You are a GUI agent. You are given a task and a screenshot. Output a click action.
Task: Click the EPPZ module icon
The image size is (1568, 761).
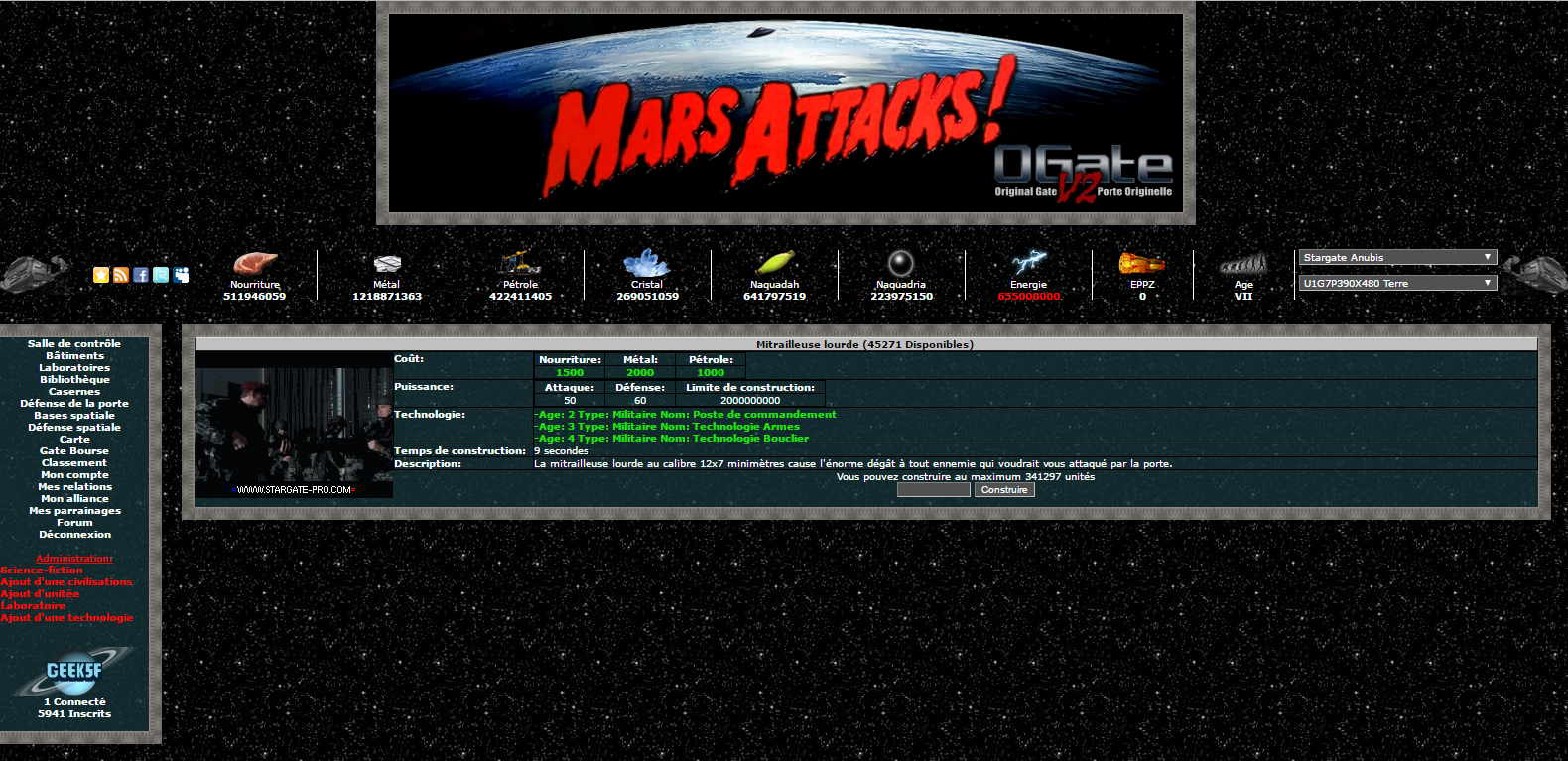click(1142, 263)
